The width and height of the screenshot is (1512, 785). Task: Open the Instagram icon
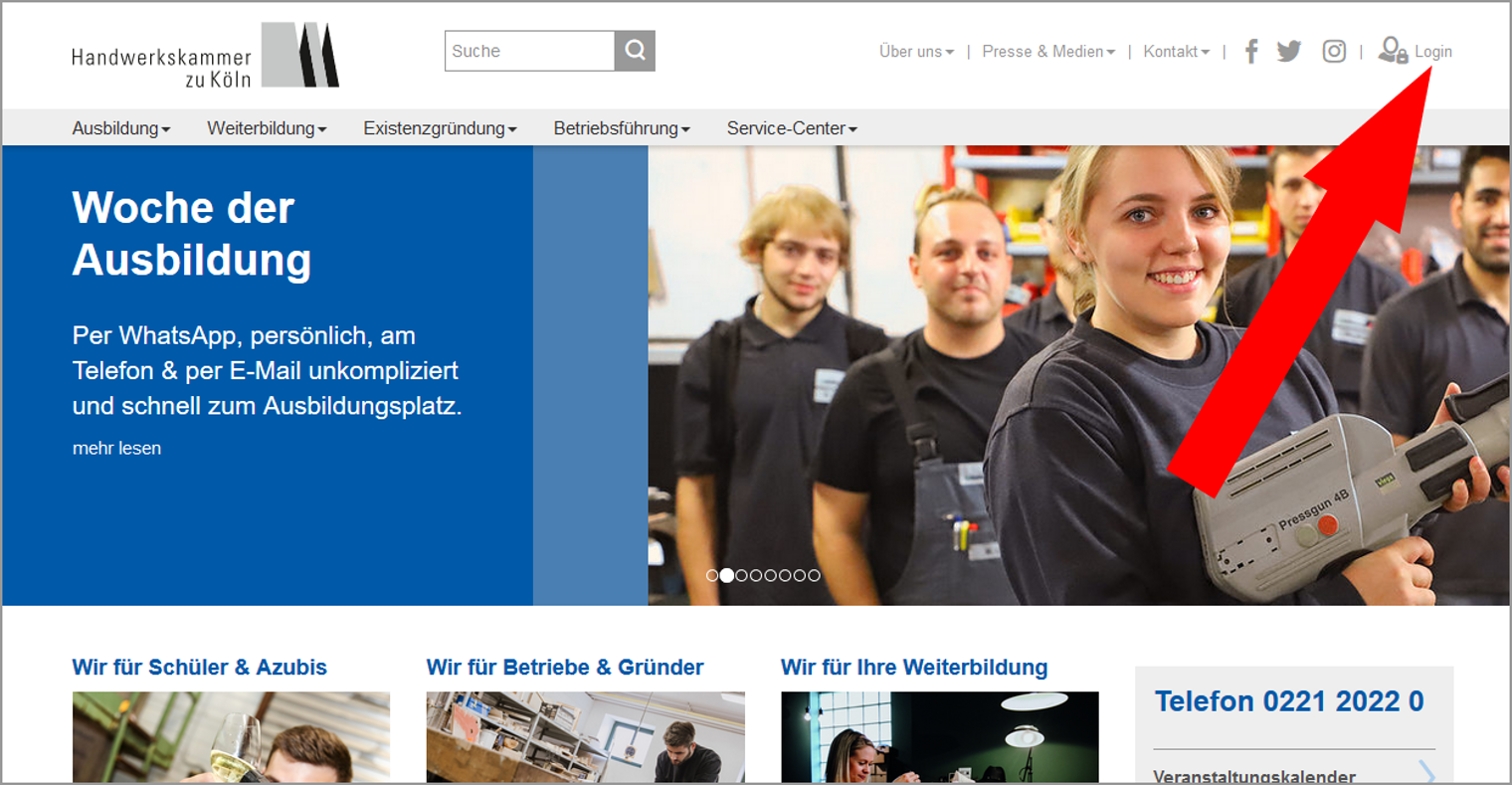(1334, 51)
